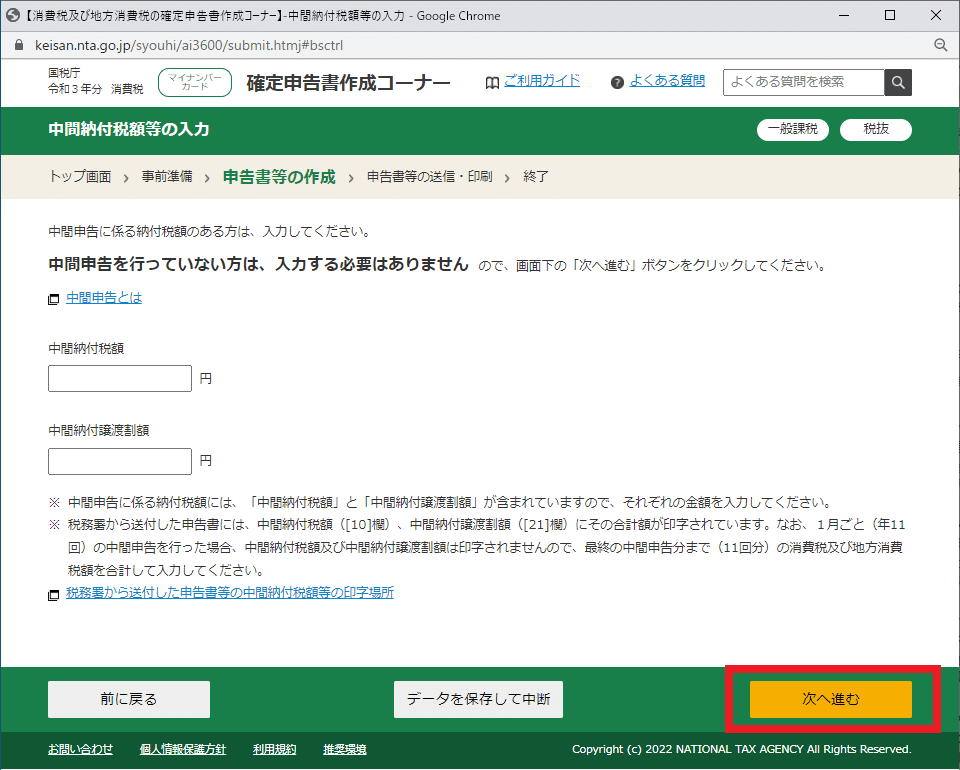Click 申告書等の送信・印刷 breadcrumb step
The height and width of the screenshot is (770, 960).
click(430, 177)
